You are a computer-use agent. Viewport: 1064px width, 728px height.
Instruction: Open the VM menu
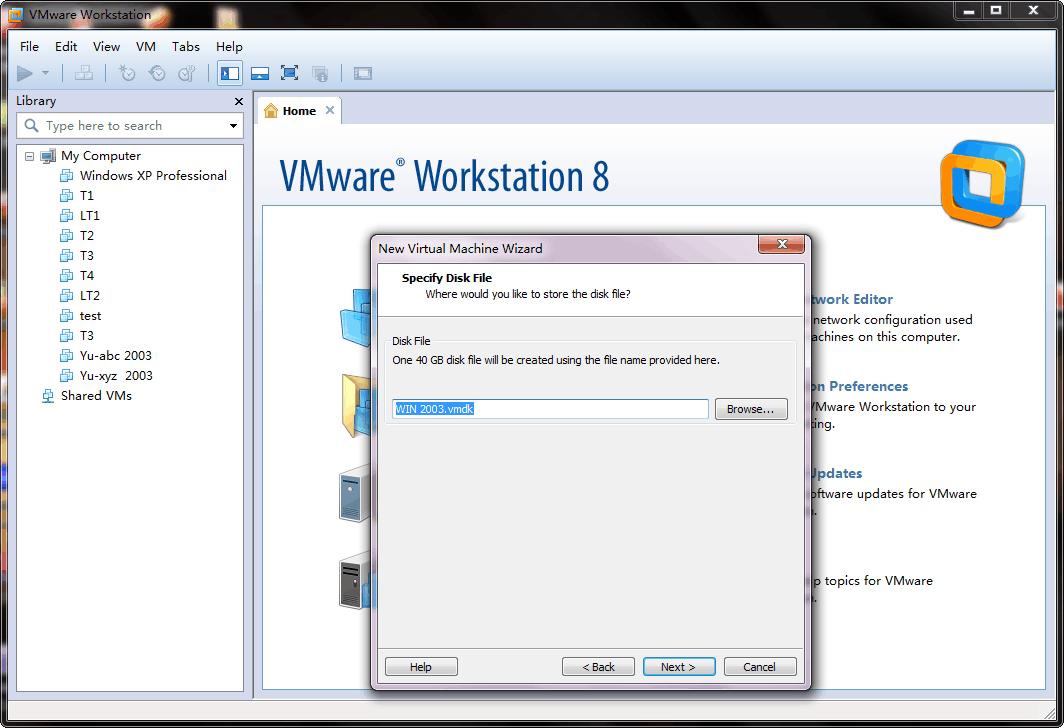click(145, 46)
